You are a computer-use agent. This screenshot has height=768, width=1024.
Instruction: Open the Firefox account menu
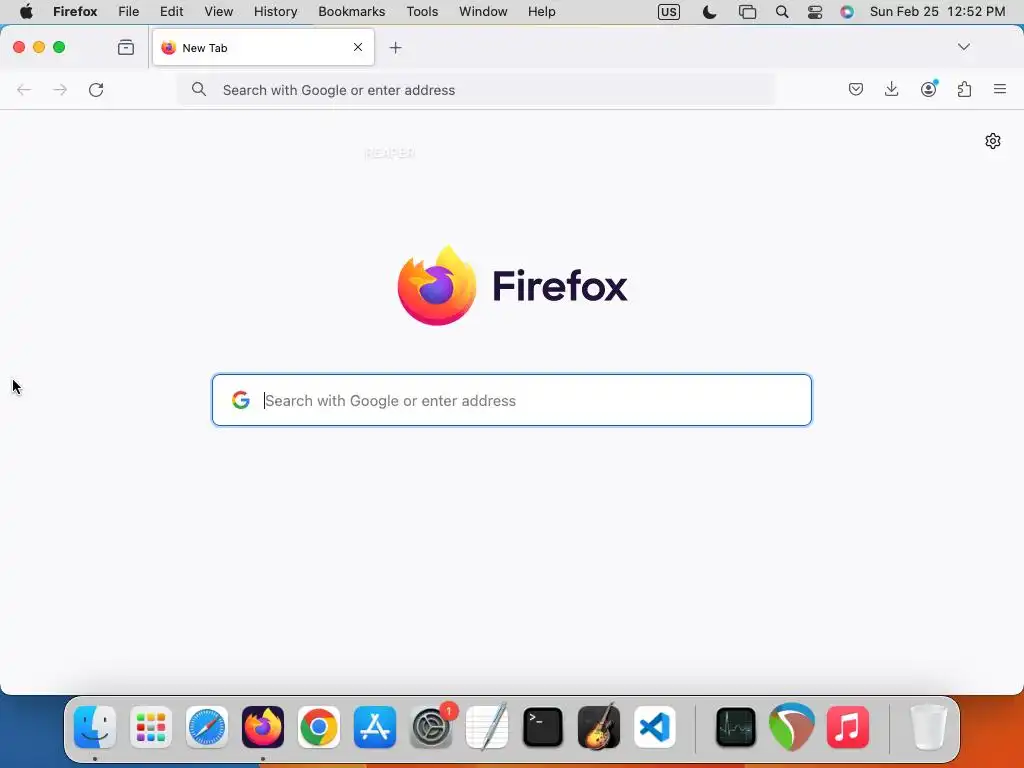tap(929, 89)
